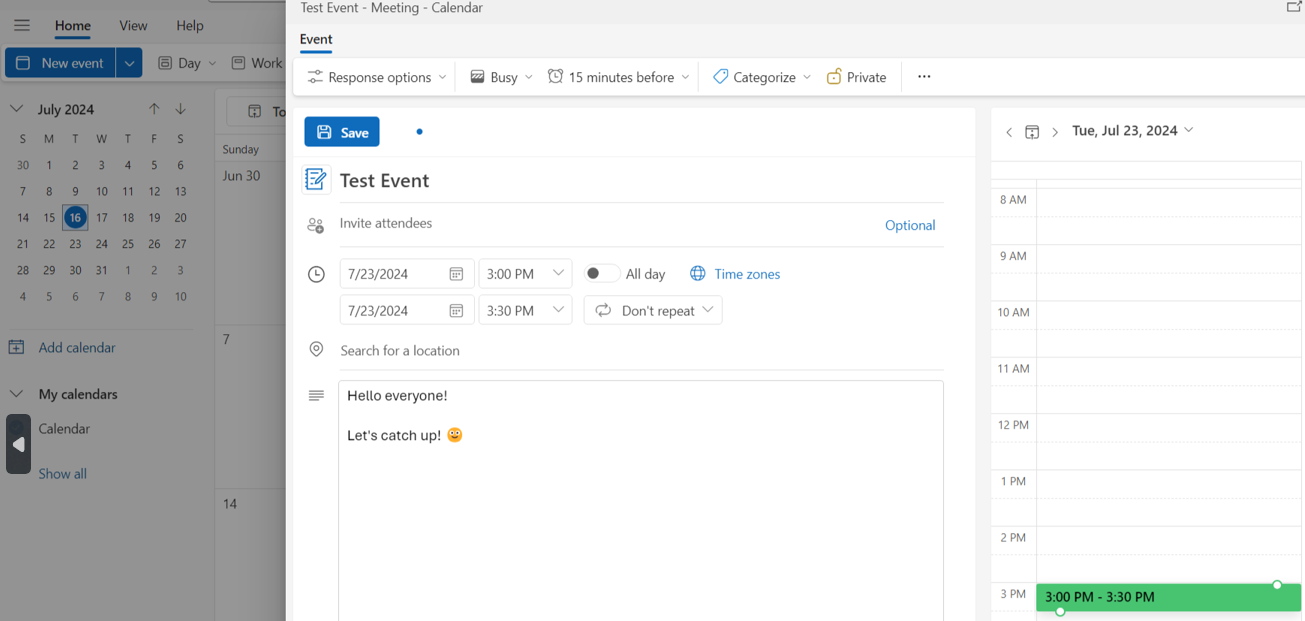Open start date calendar picker icon
Viewport: 1305px width, 621px height.
coord(456,274)
